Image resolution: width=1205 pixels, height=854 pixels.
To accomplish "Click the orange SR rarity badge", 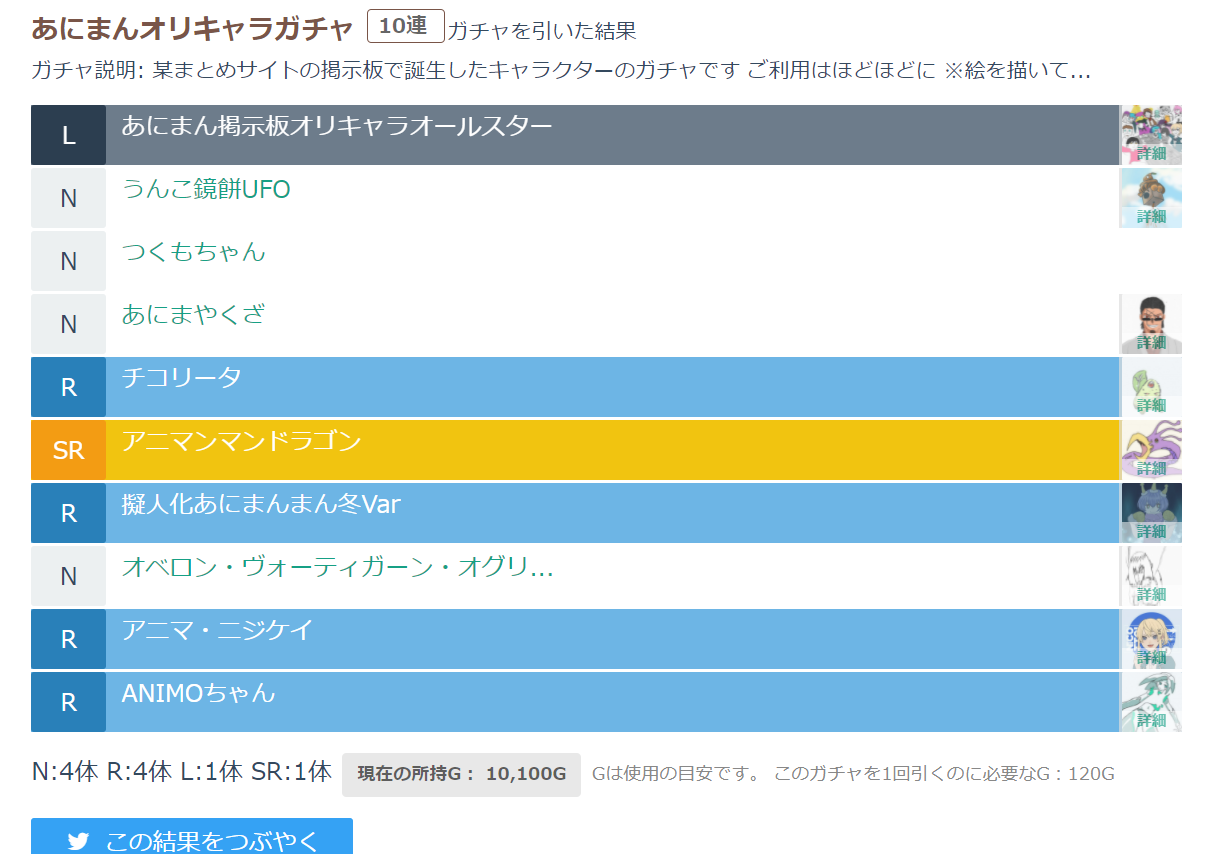I will click(68, 450).
